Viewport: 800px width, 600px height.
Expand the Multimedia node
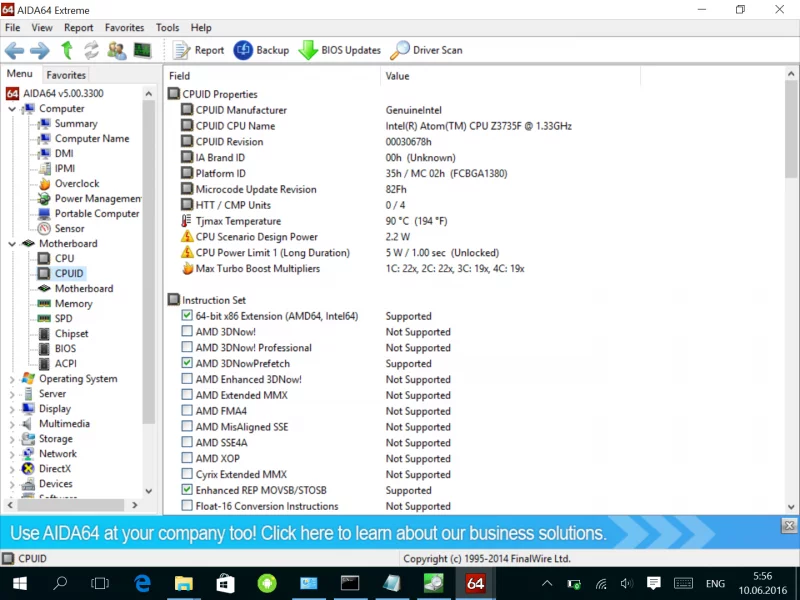[x=12, y=424]
